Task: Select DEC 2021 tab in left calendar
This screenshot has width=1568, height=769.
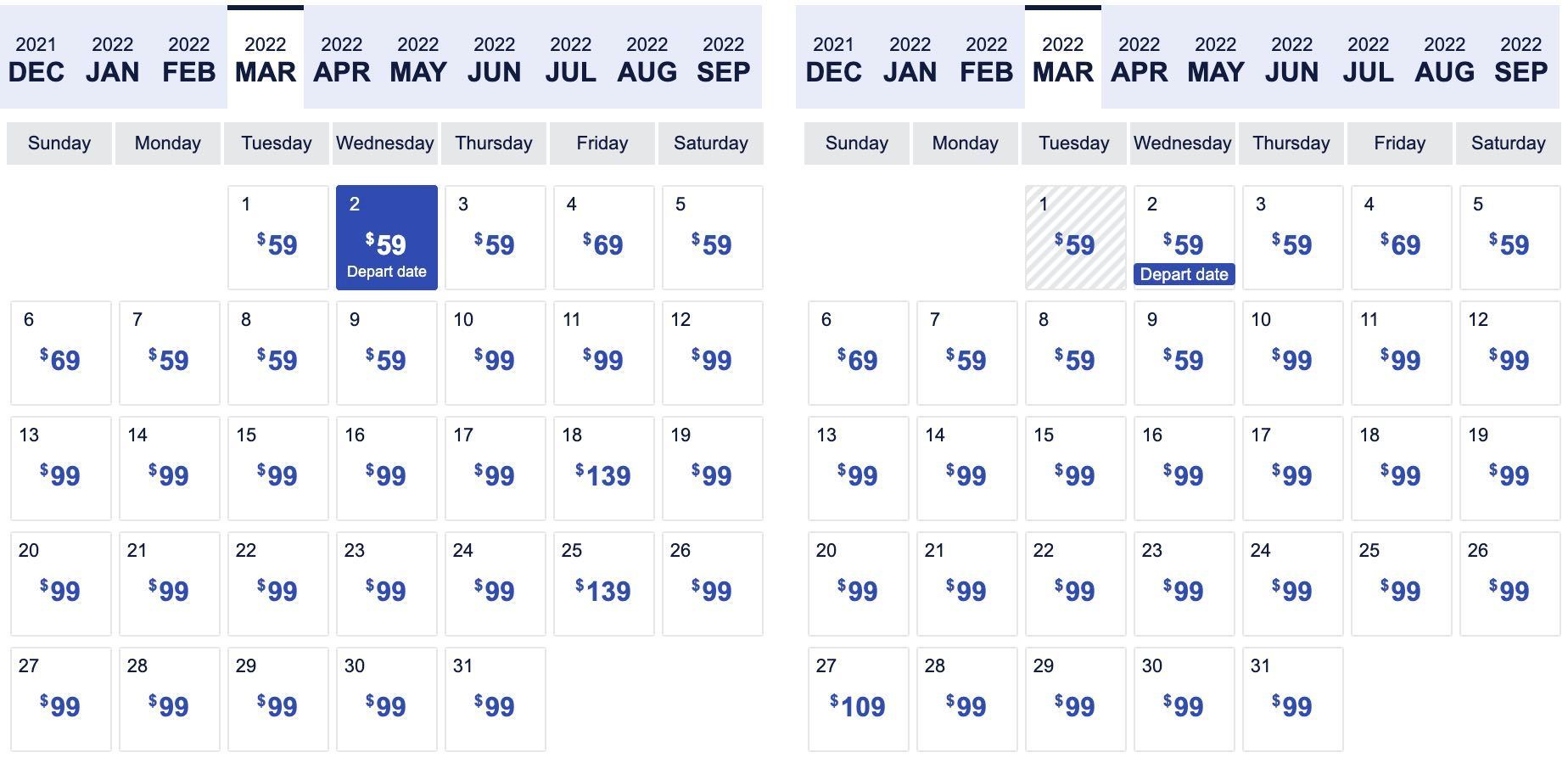Action: [x=36, y=58]
